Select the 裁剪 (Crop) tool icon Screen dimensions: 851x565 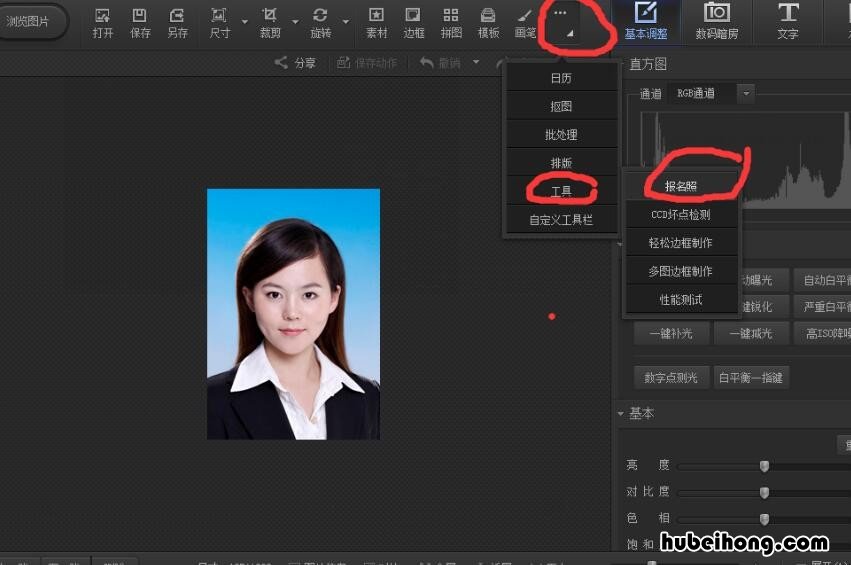pyautogui.click(x=270, y=23)
